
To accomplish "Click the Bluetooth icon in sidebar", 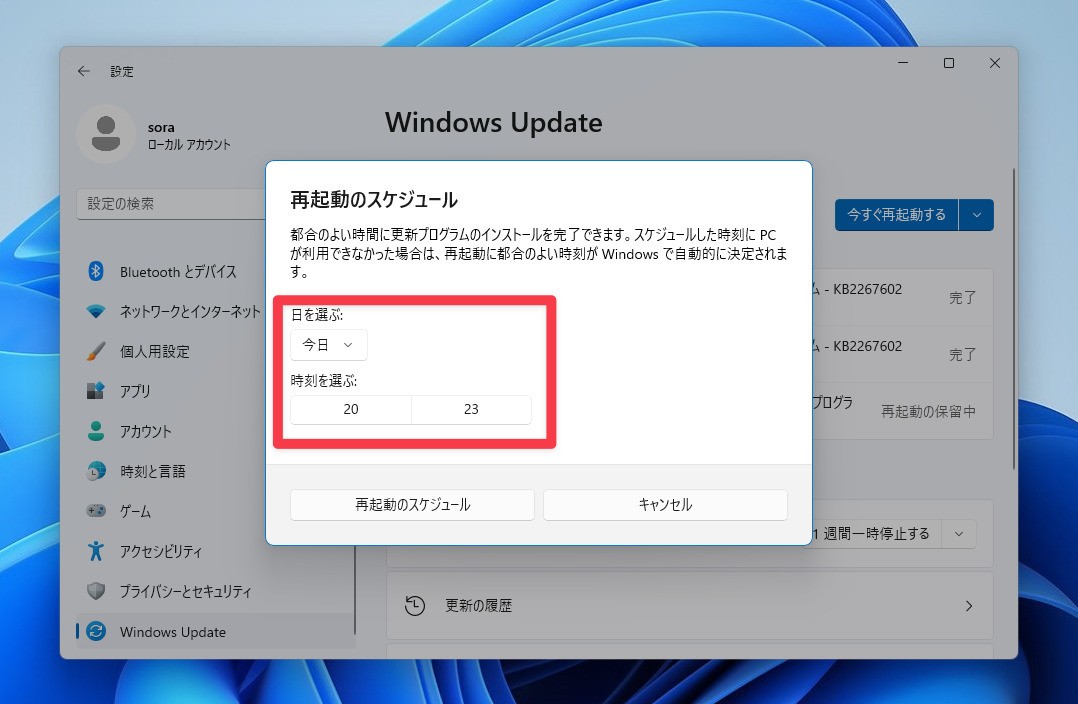I will 96,272.
